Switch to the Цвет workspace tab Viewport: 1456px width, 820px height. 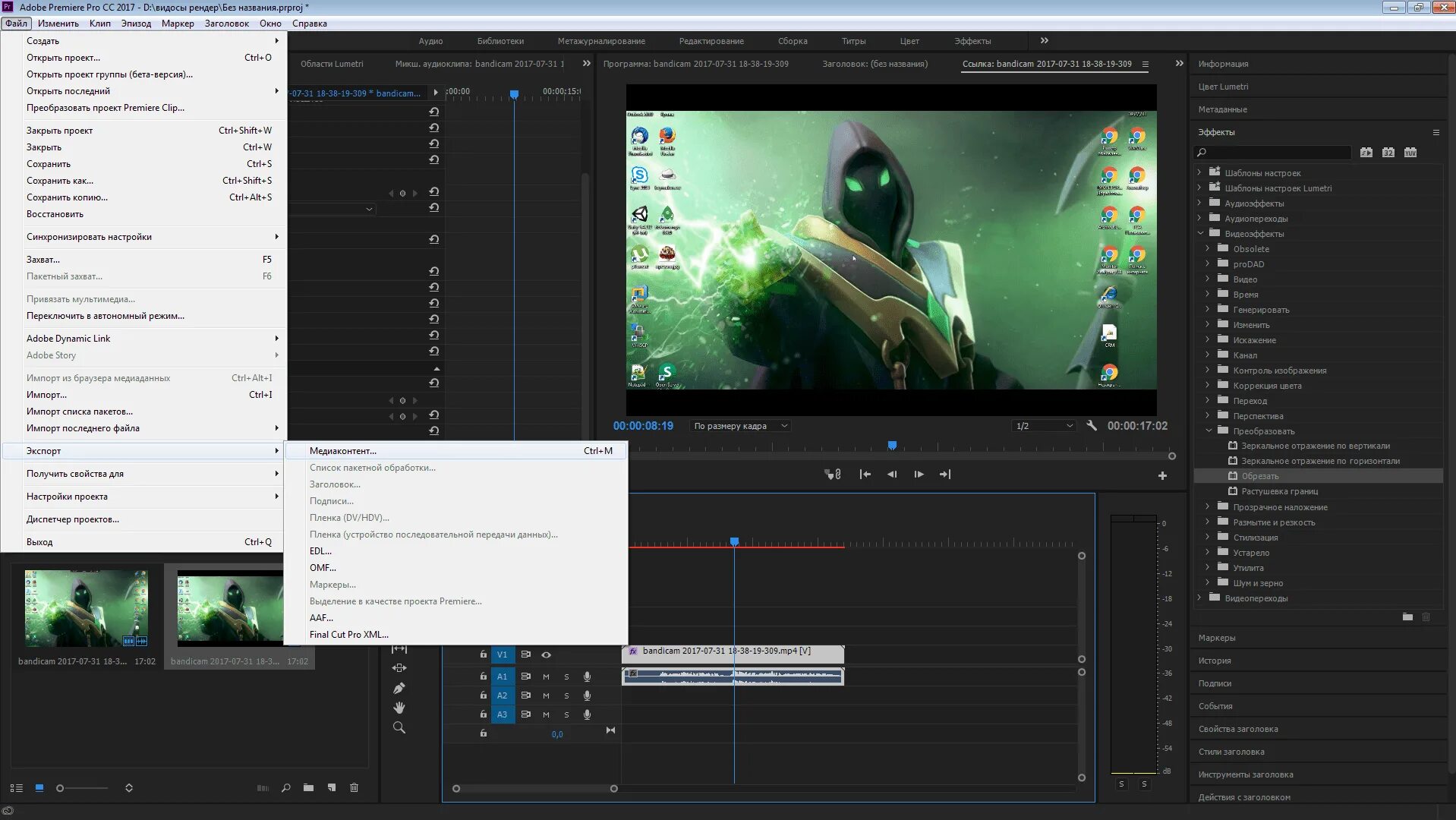pos(909,41)
